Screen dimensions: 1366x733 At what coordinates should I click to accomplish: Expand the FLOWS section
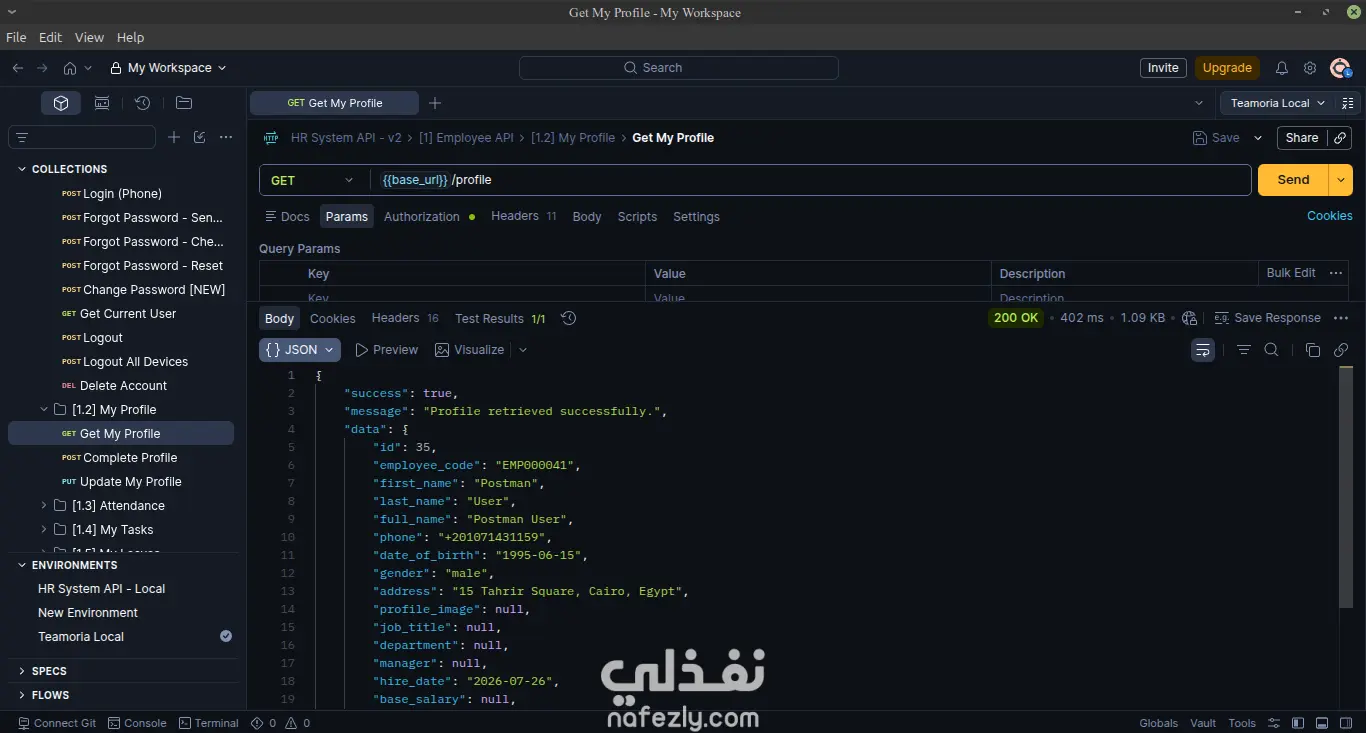pyautogui.click(x=22, y=695)
